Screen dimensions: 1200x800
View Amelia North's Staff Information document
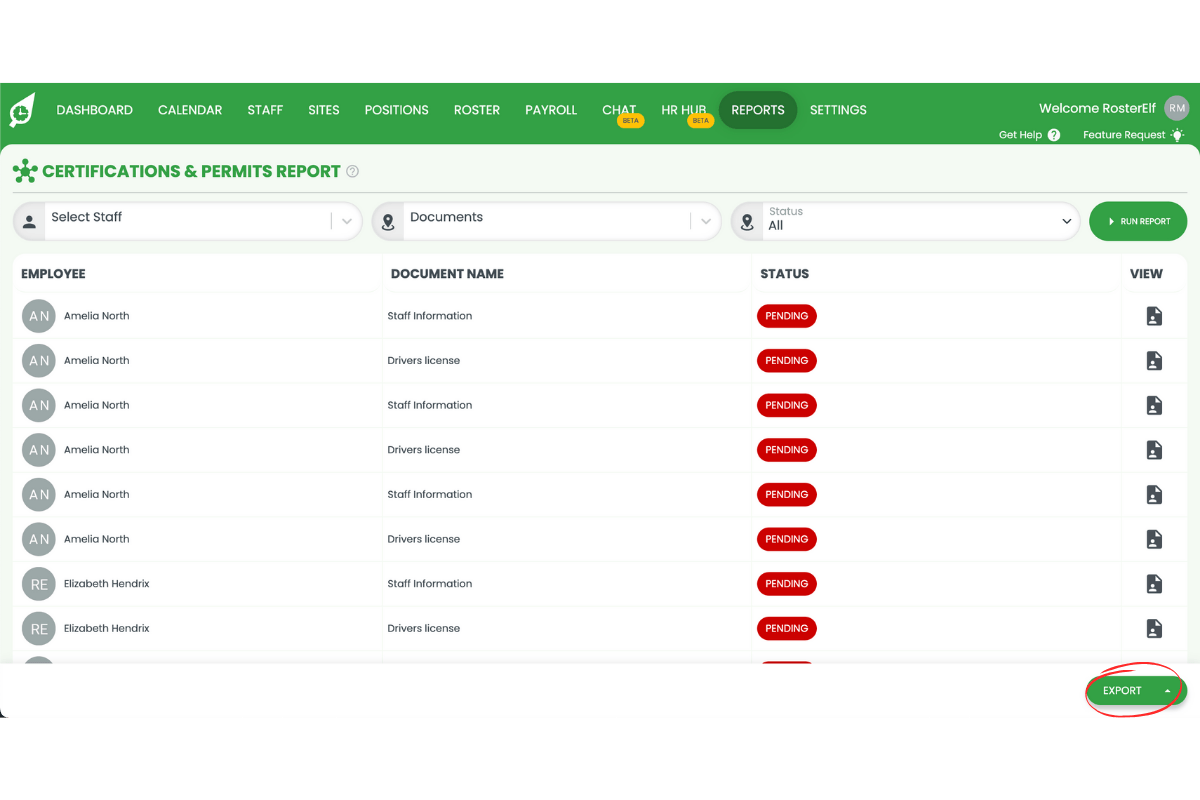1154,315
